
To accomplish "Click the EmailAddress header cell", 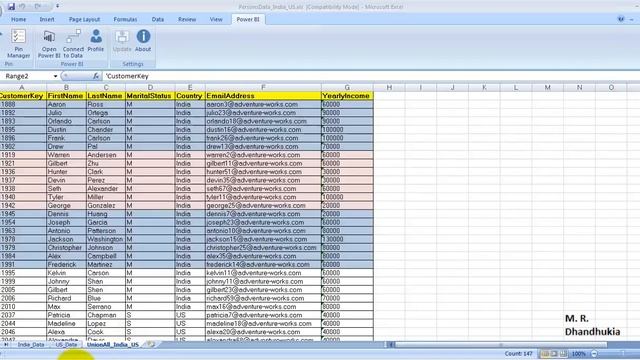I will 263,96.
